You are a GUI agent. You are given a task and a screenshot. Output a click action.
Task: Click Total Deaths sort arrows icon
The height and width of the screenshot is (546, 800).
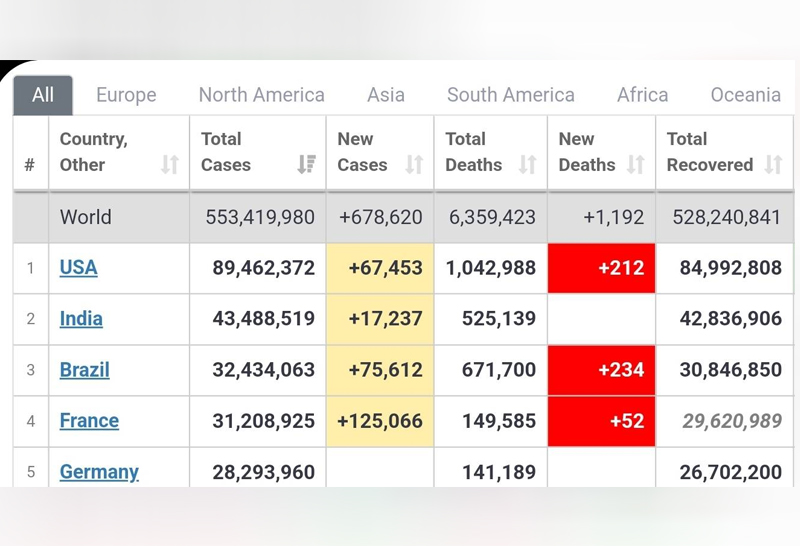click(x=527, y=165)
